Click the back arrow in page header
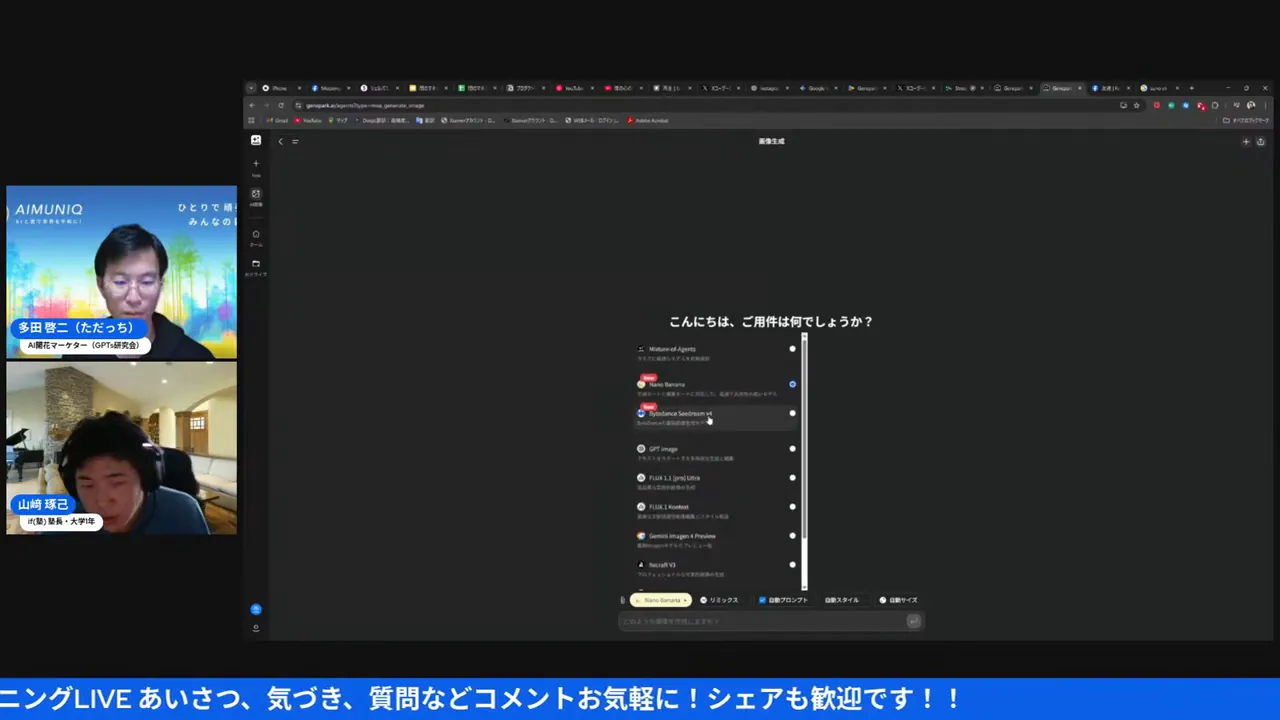 (x=281, y=141)
